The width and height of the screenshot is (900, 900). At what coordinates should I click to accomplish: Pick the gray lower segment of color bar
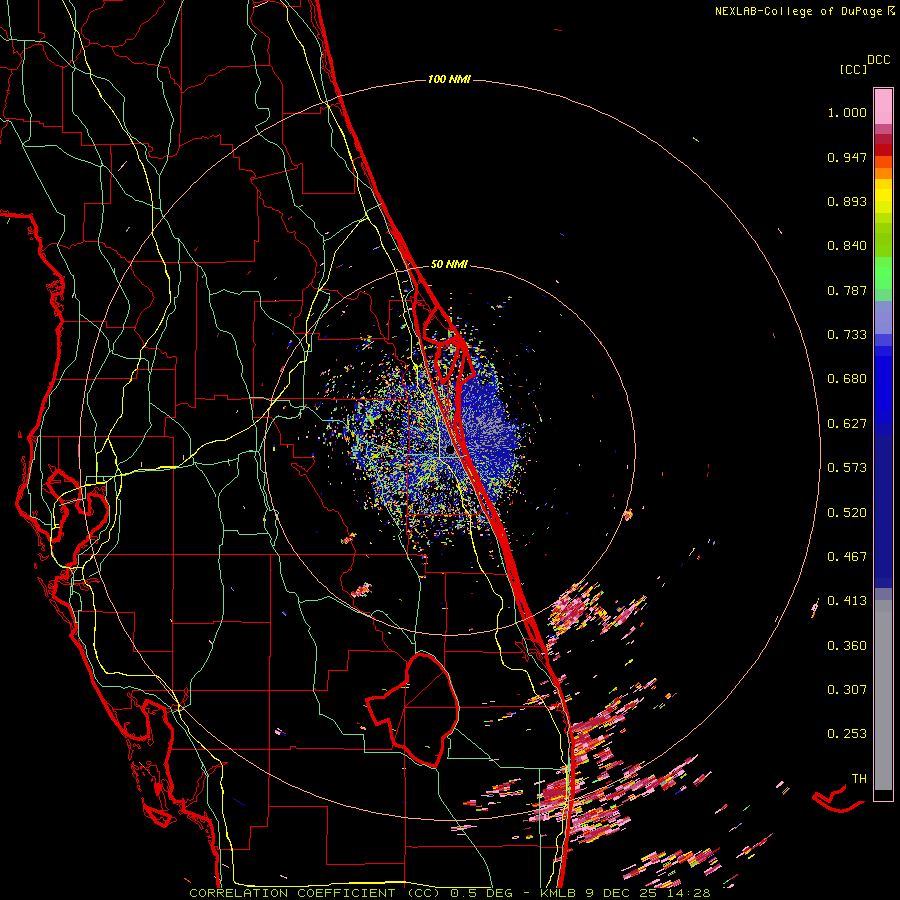pos(883,695)
